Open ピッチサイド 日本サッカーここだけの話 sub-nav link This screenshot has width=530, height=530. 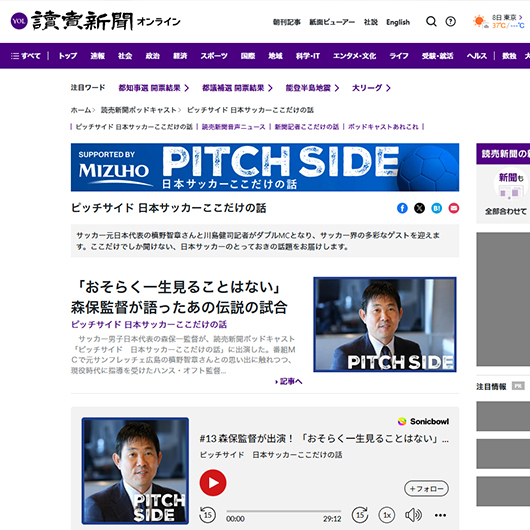click(134, 127)
